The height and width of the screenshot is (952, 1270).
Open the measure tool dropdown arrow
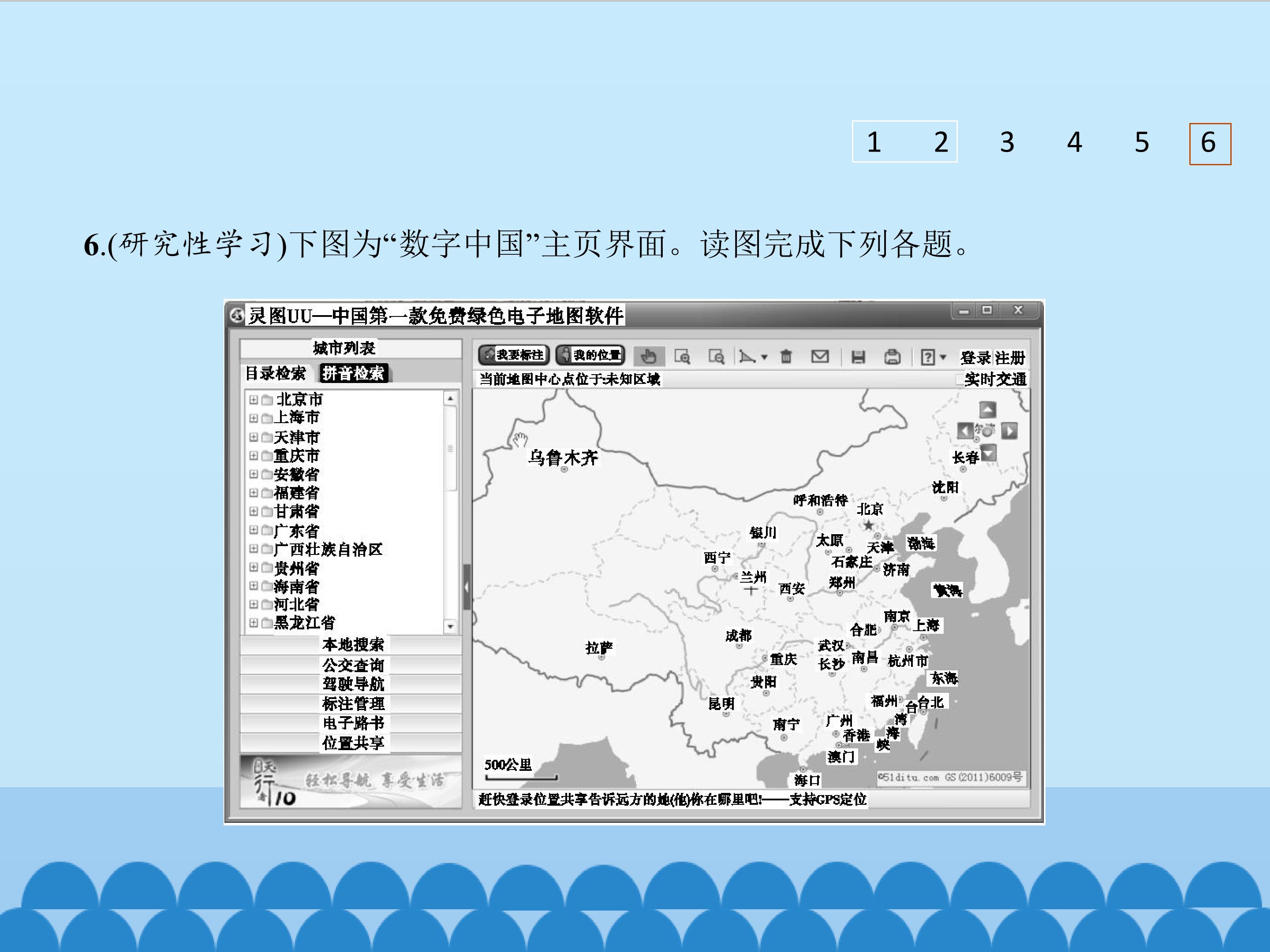click(764, 357)
